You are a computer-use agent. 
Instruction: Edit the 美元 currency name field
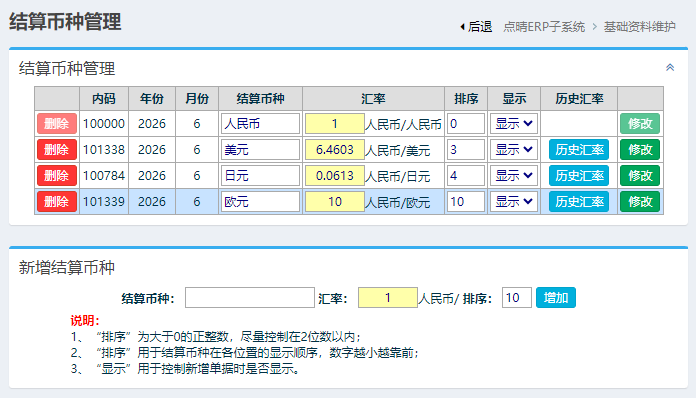coord(260,150)
